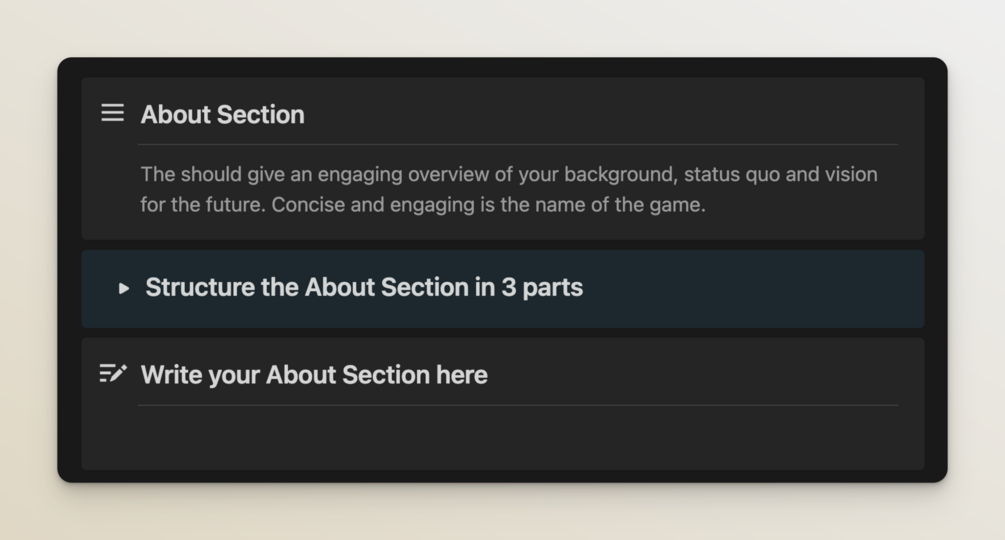Viewport: 1005px width, 540px height.
Task: Click the "Structure the About Section in 3 parts" heading
Action: pos(363,288)
